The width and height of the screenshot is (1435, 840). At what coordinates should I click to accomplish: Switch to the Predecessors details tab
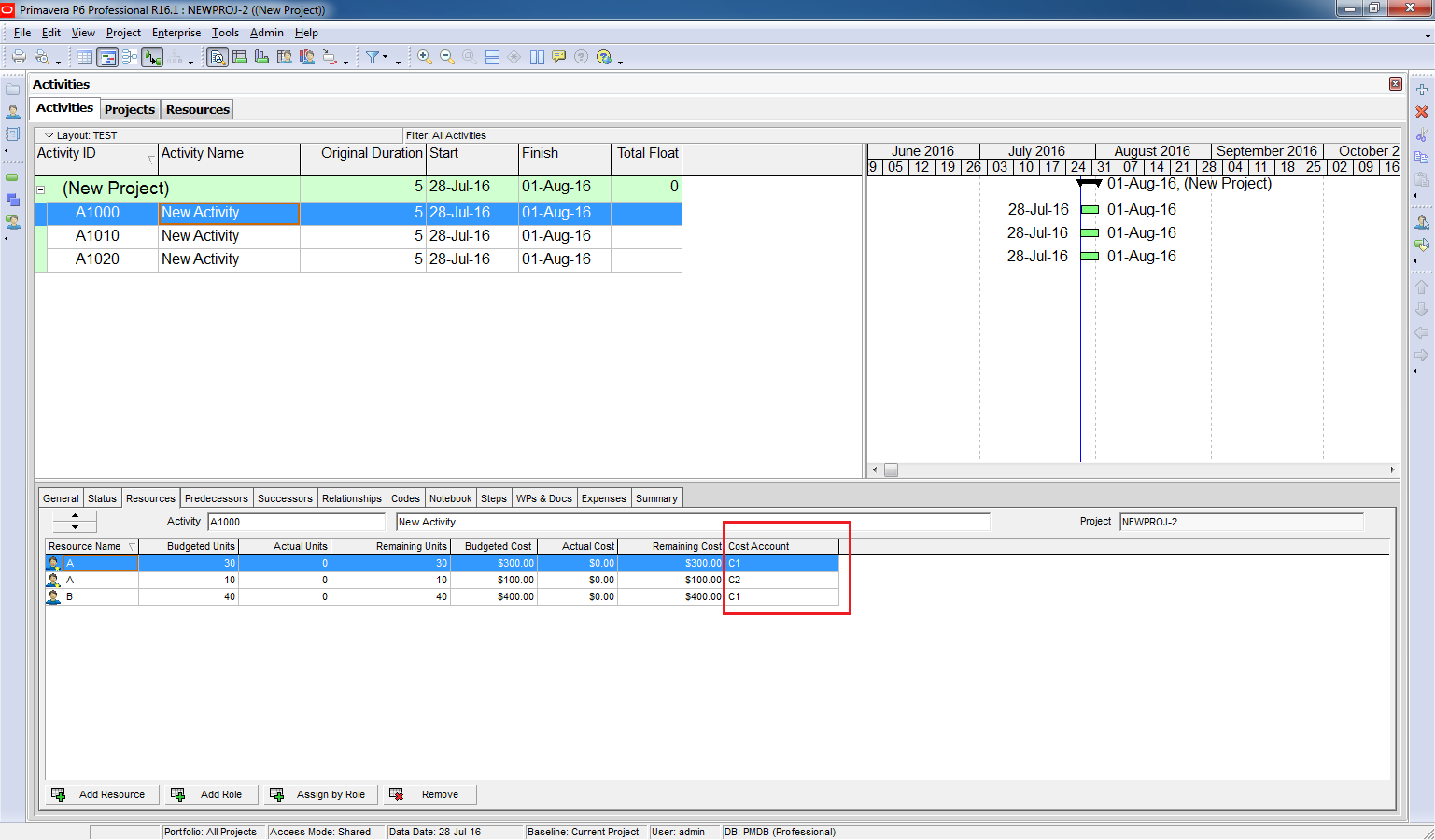[216, 498]
